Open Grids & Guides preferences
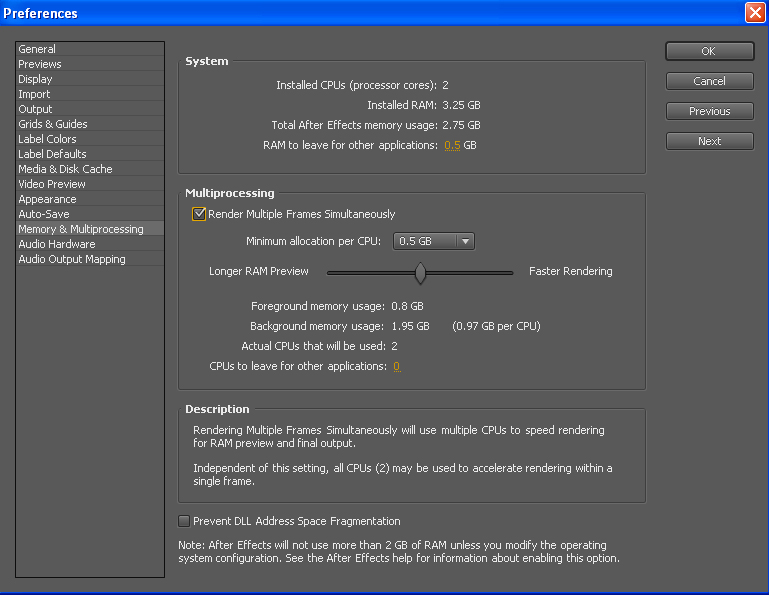The image size is (769, 595). (x=90, y=124)
